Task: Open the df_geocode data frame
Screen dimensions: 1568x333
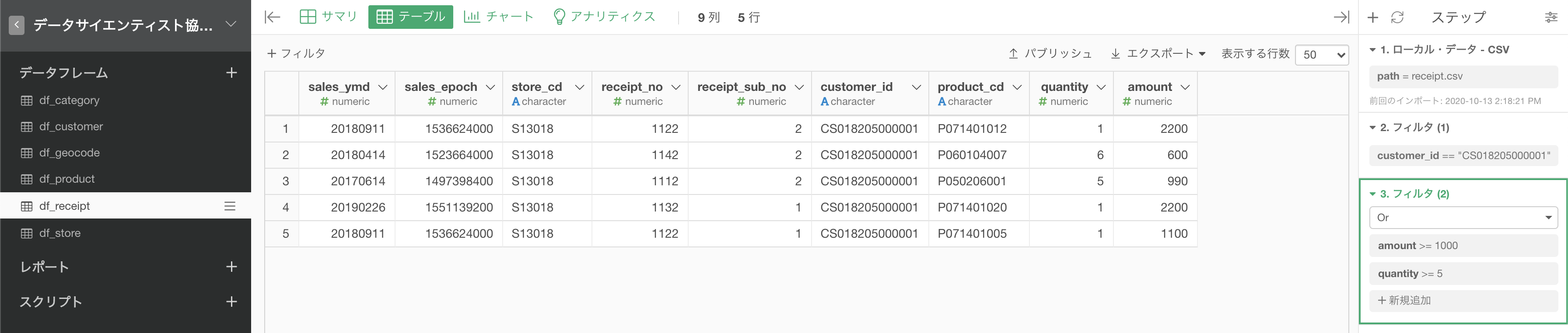Action: [69, 153]
